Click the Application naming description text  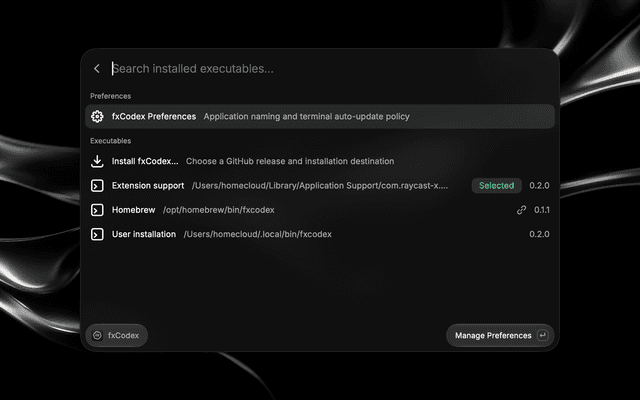[x=307, y=116]
